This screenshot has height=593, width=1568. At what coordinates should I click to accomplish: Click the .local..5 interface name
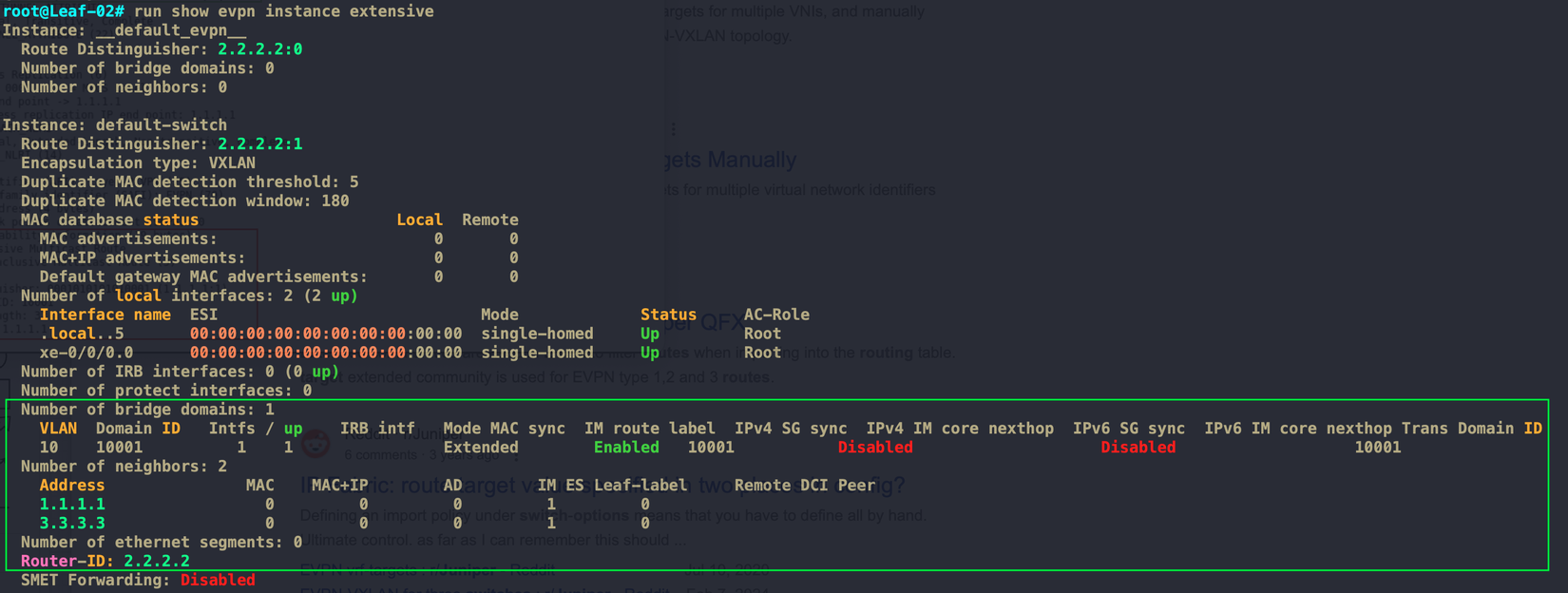[82, 334]
